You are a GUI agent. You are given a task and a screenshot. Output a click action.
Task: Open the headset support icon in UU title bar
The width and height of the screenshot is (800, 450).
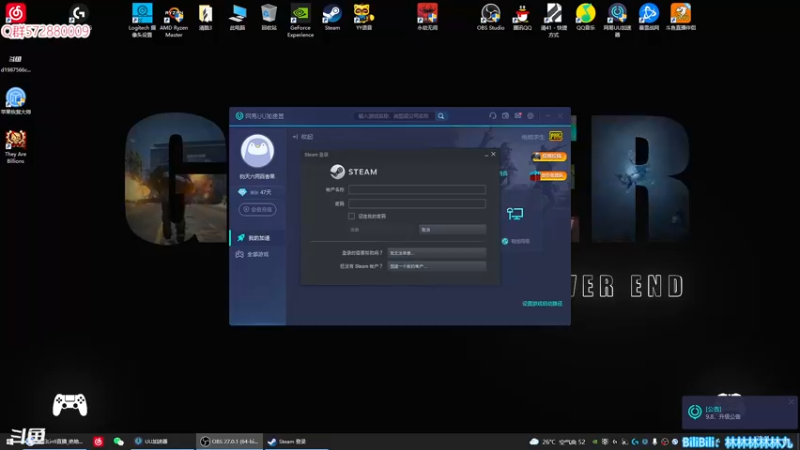point(492,116)
